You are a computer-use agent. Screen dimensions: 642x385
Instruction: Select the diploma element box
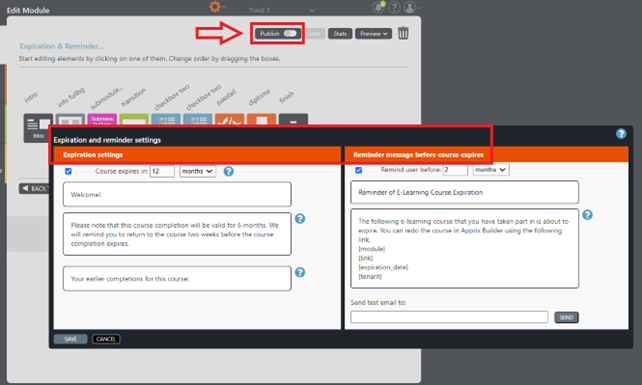pyautogui.click(x=261, y=120)
